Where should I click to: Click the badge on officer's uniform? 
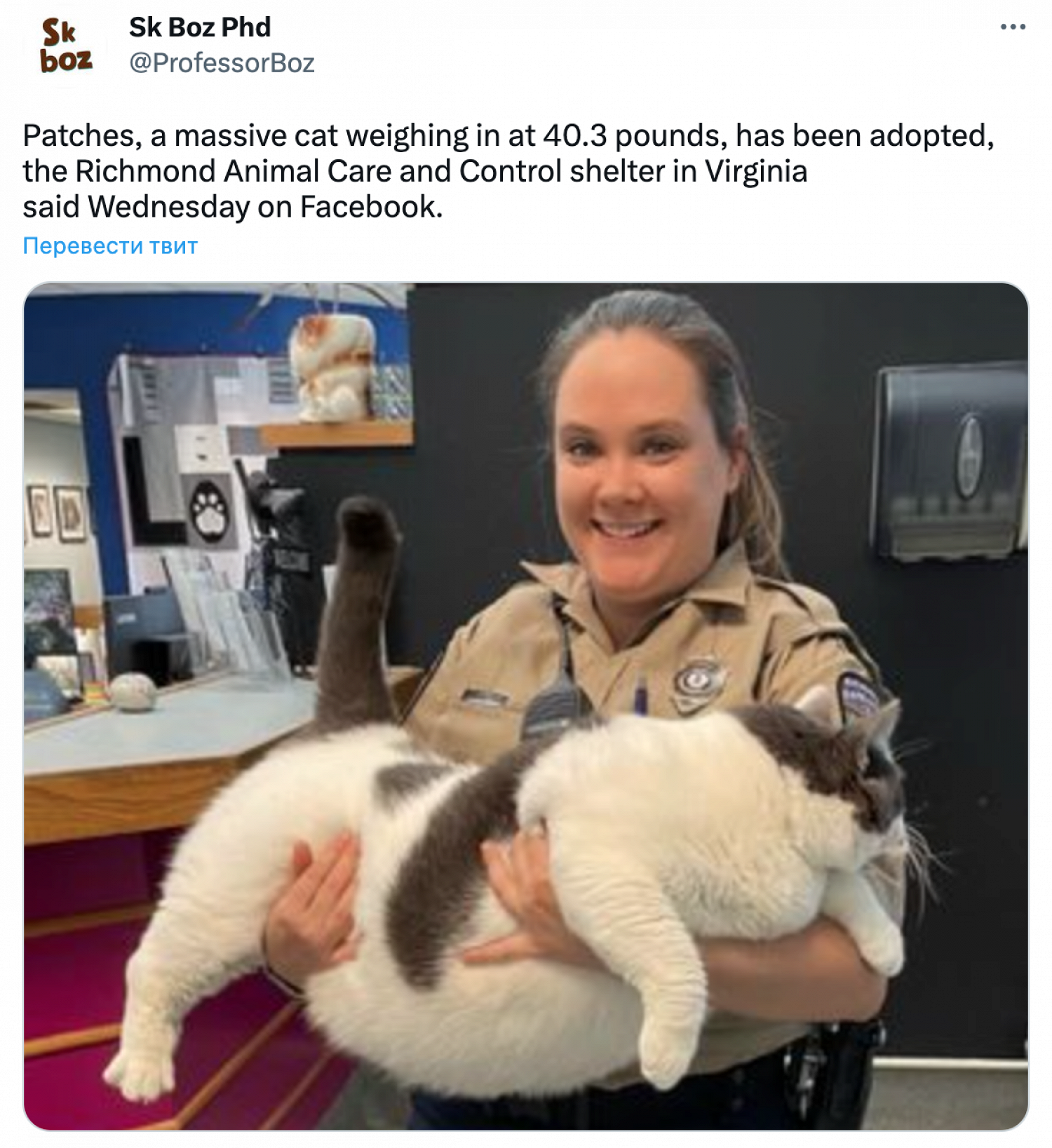[698, 682]
